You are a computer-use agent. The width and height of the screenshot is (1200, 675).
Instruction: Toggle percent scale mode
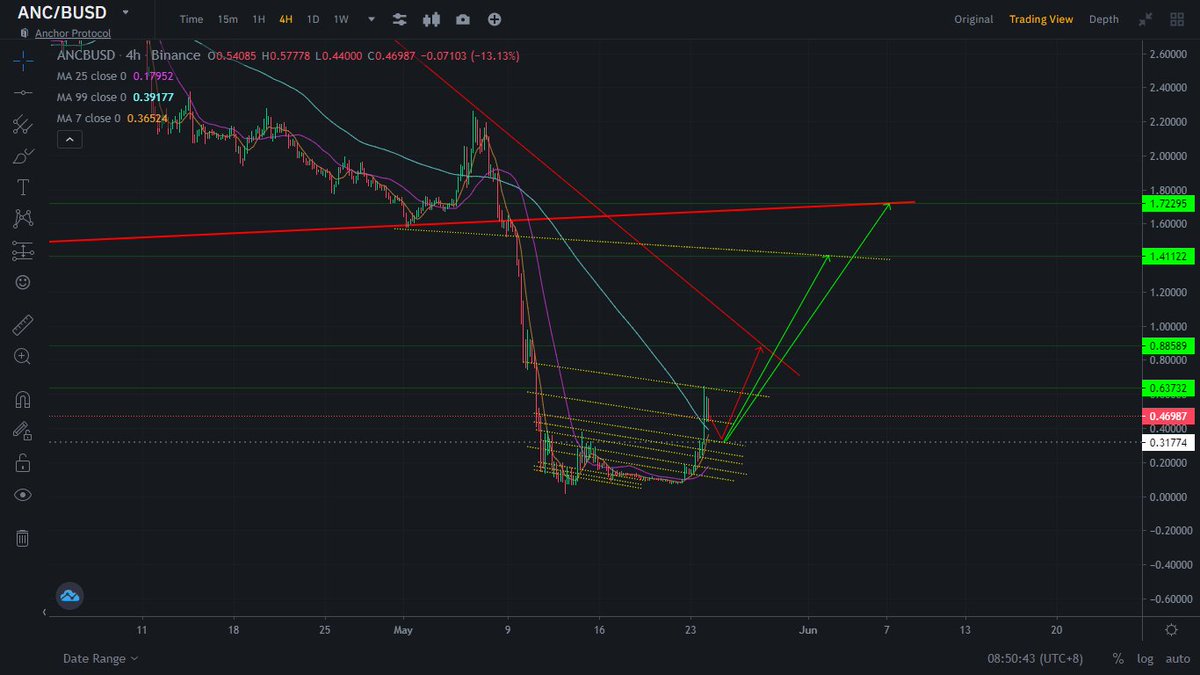tap(1117, 659)
